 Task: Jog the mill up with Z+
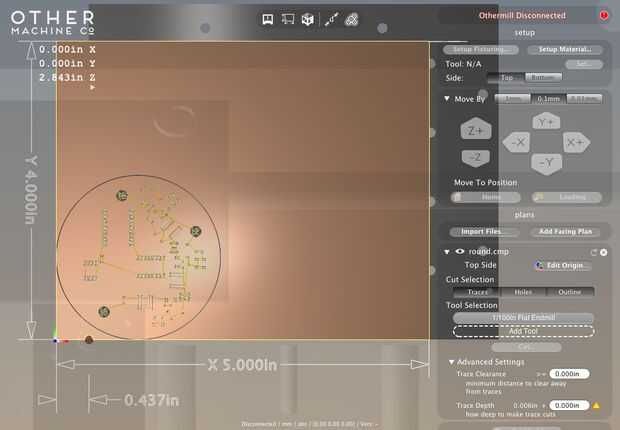(x=476, y=129)
